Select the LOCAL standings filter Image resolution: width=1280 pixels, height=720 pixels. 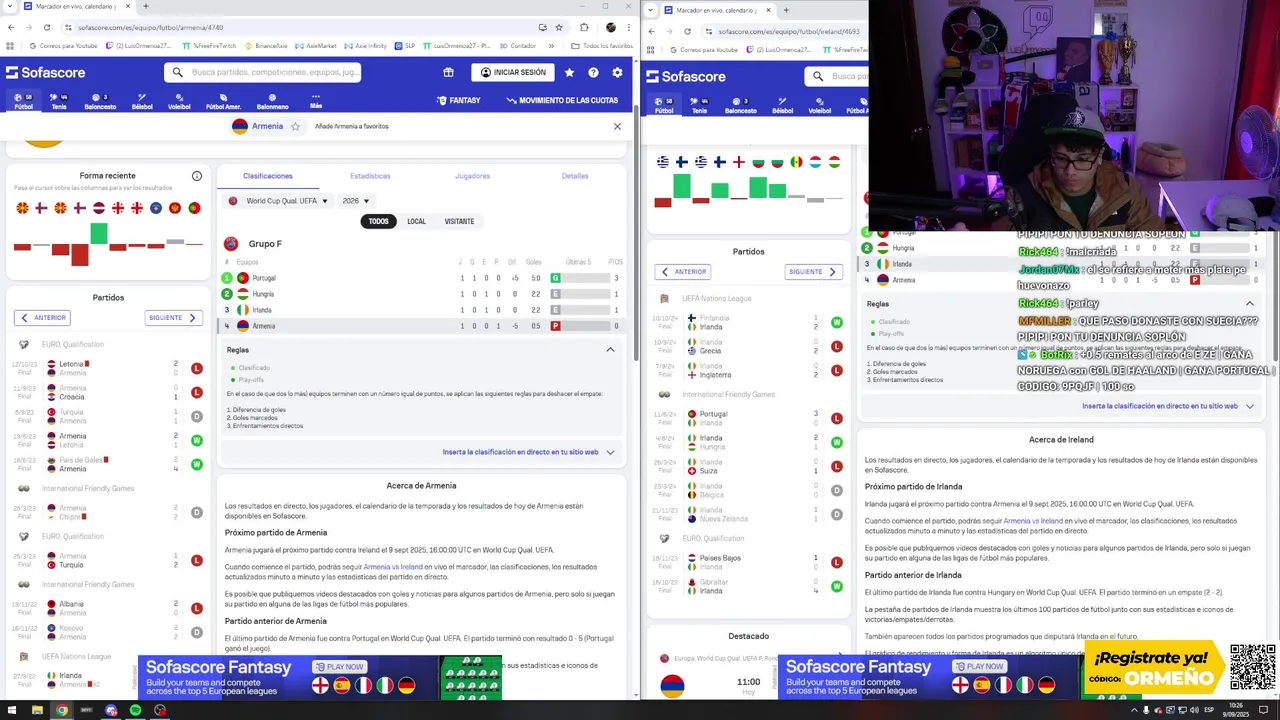pyautogui.click(x=416, y=221)
